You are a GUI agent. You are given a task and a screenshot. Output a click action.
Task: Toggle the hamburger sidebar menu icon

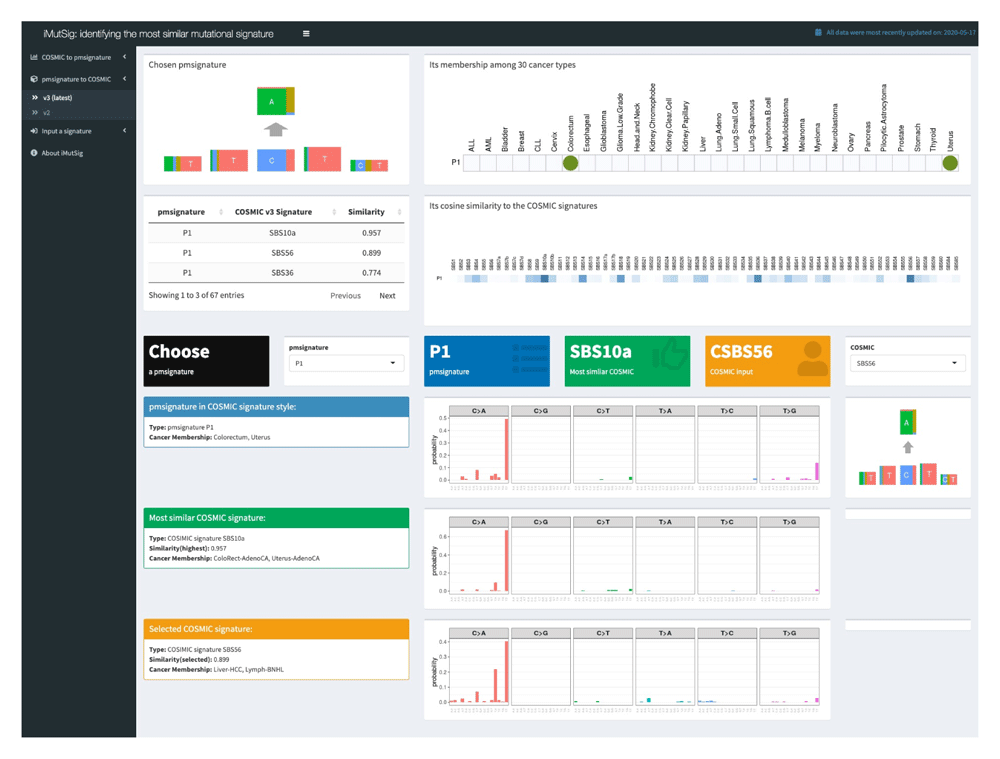click(306, 34)
